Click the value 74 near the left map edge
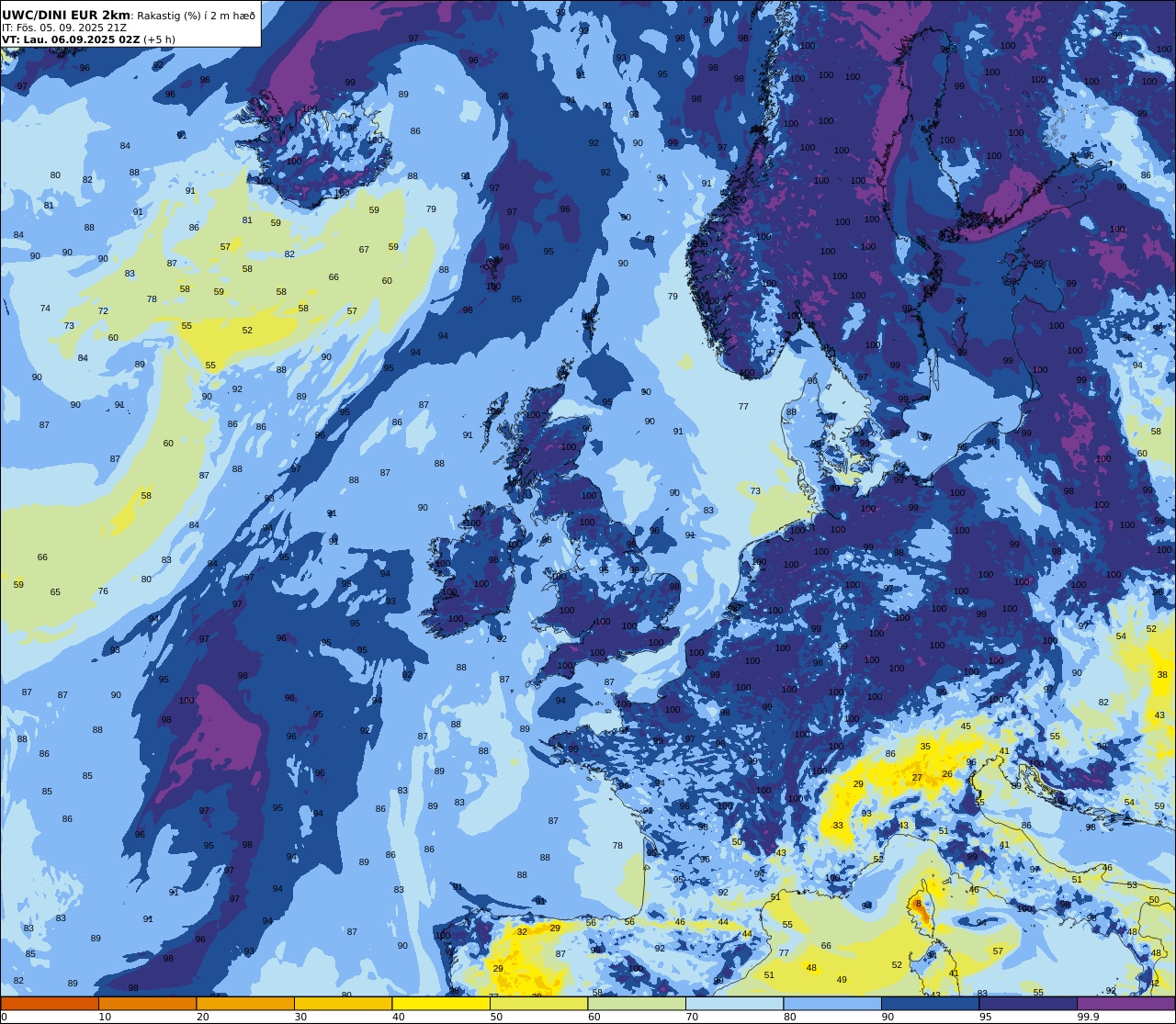 (45, 308)
